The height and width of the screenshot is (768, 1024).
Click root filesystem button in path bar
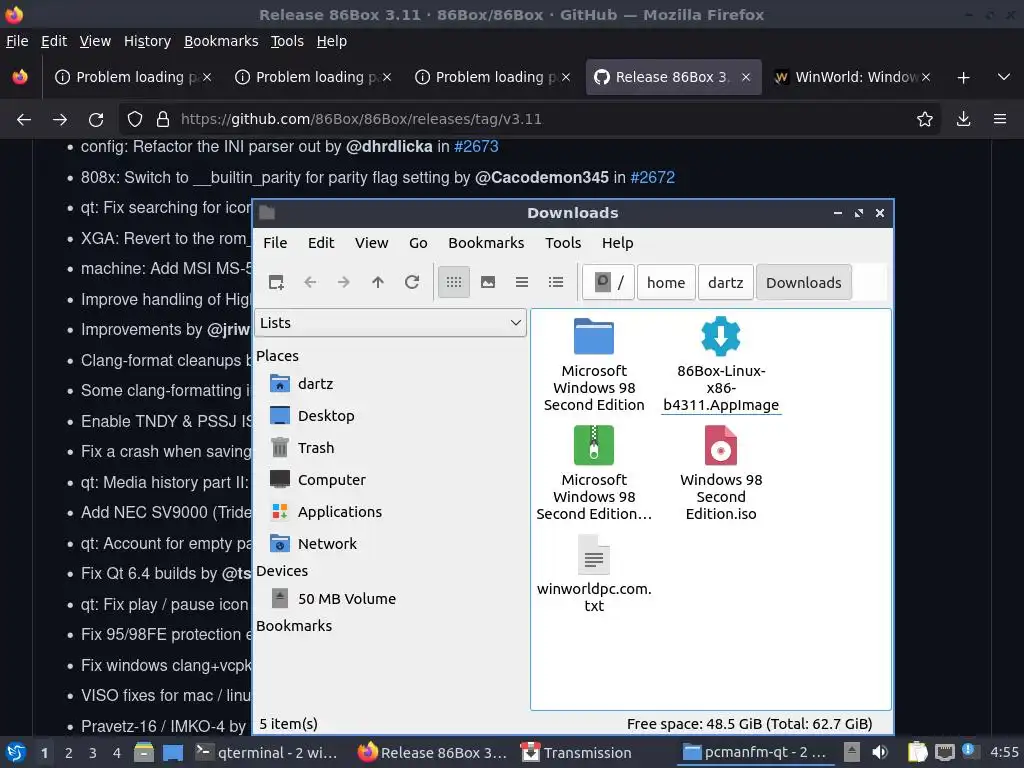(609, 282)
